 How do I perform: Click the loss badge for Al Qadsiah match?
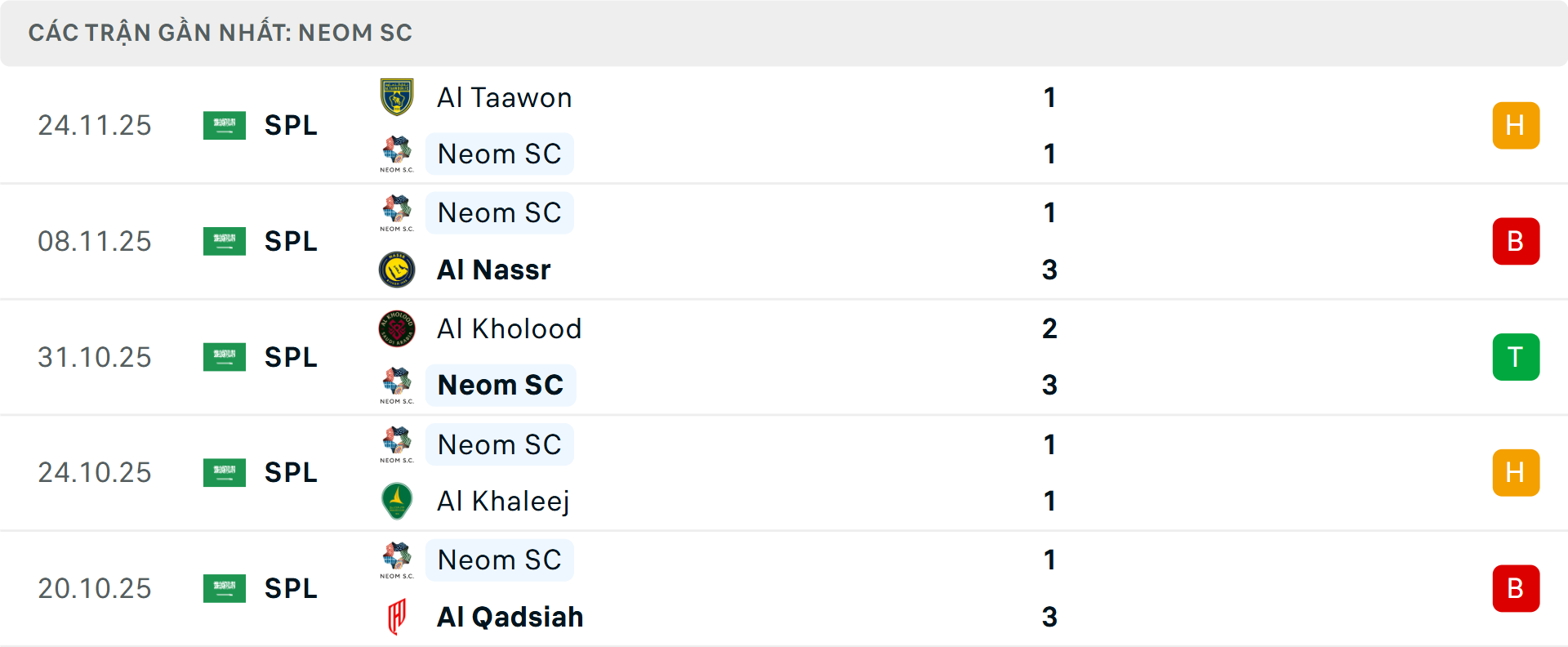click(x=1516, y=588)
